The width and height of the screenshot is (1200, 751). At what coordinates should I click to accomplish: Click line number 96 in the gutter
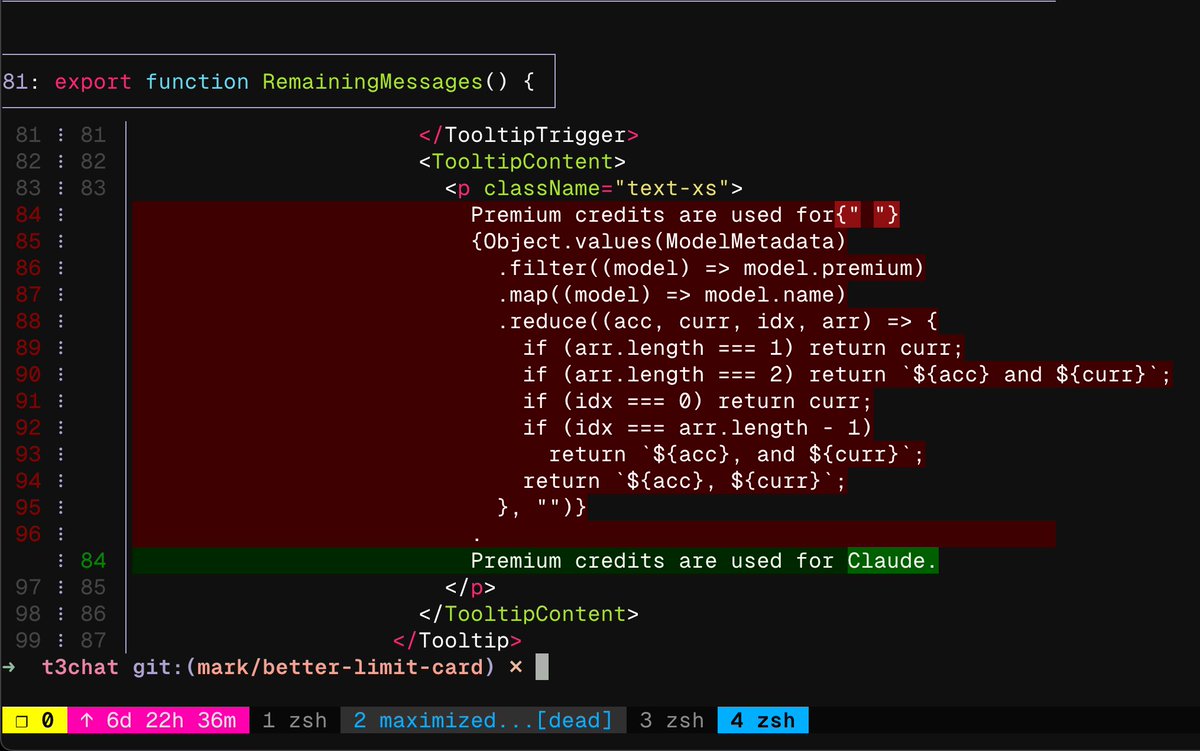[28, 534]
